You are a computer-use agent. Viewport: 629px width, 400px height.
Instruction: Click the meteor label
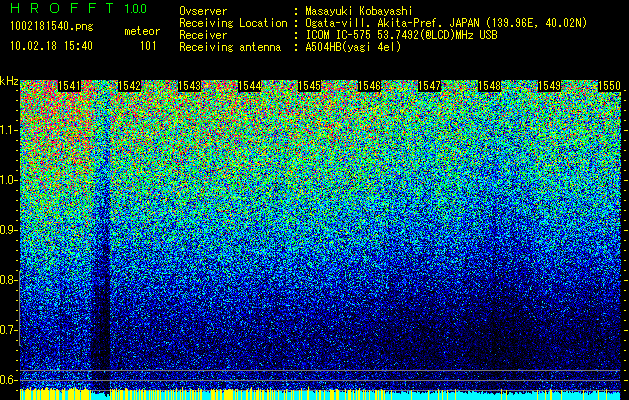click(x=142, y=31)
